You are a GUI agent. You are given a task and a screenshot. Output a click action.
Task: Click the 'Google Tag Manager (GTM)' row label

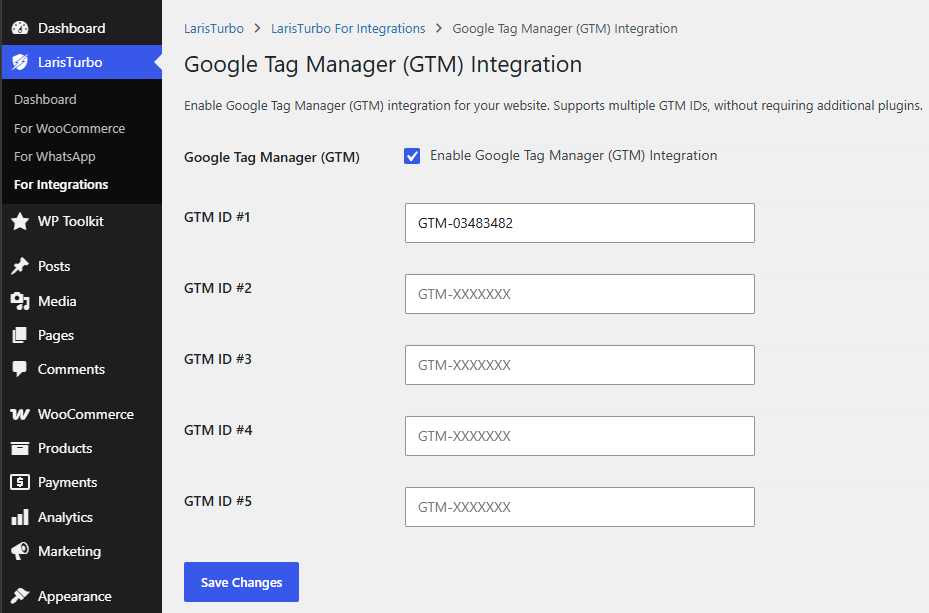[272, 157]
